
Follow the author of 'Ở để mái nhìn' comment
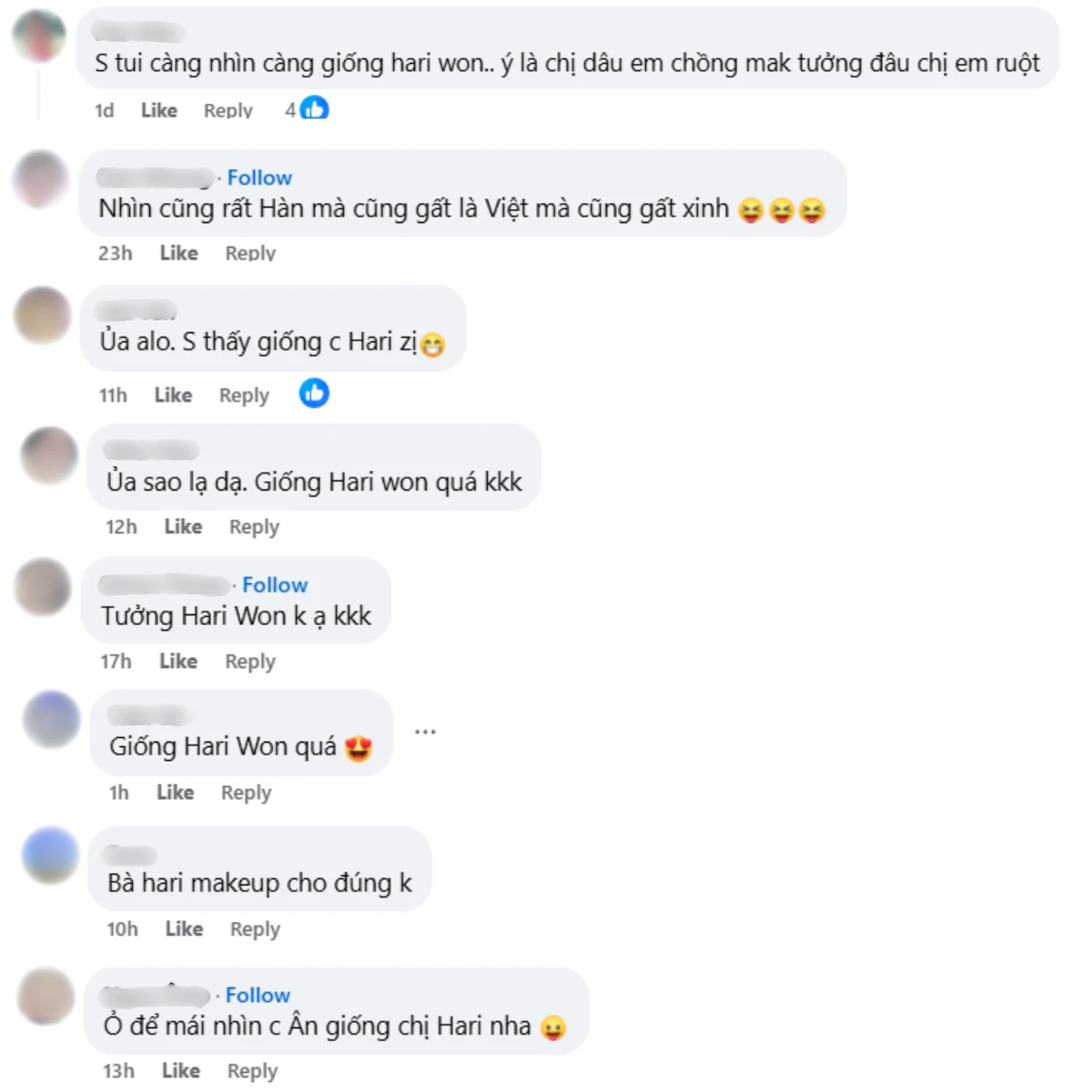tap(258, 996)
